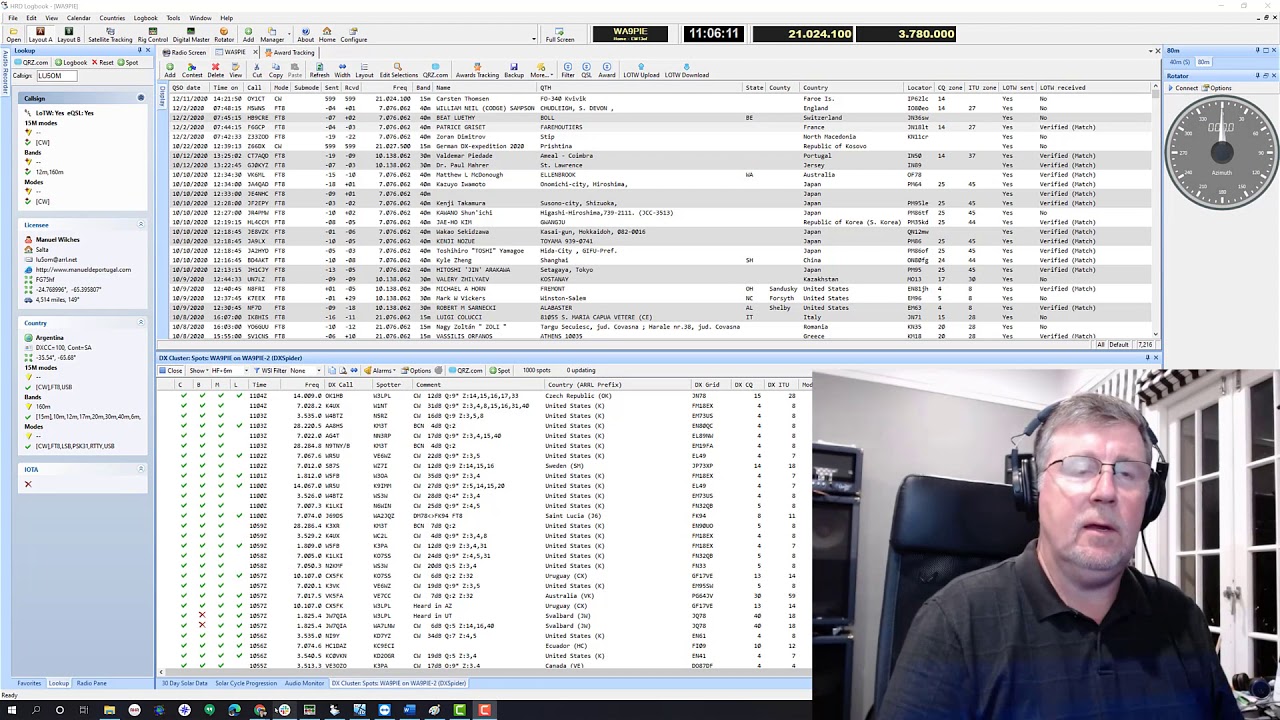Open Home in main toolbar
This screenshot has height=720, width=1280.
pos(327,35)
